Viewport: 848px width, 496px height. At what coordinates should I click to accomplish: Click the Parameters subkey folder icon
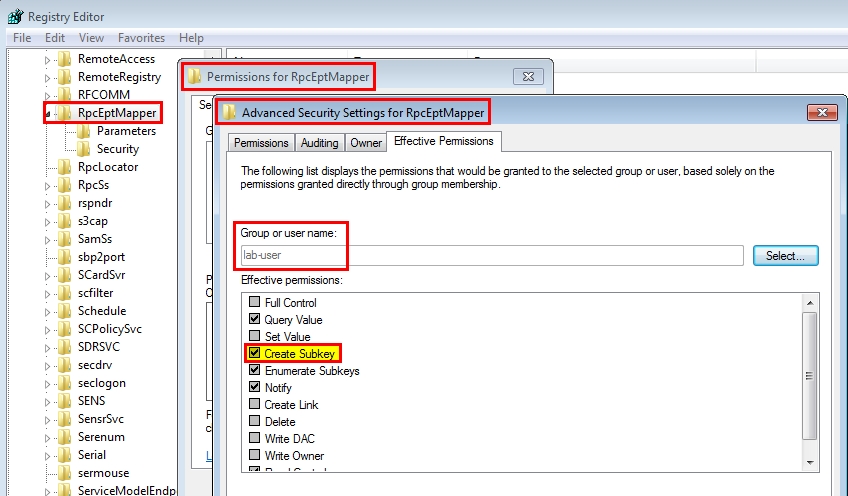(x=84, y=131)
